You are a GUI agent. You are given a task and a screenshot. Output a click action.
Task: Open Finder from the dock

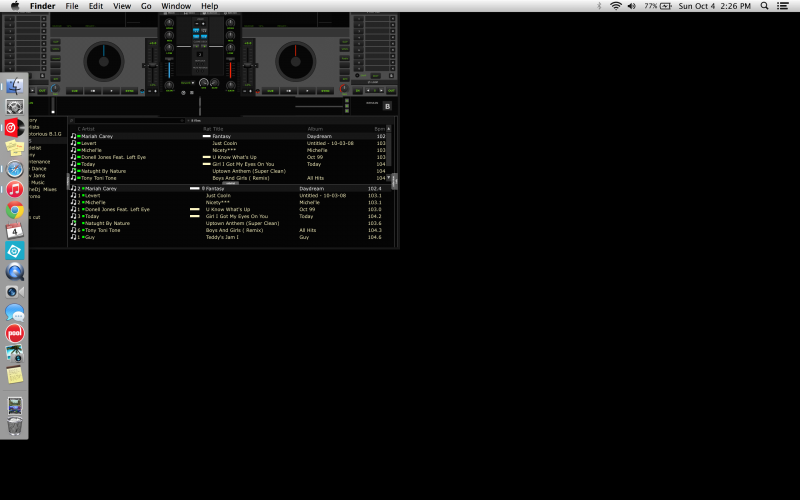point(14,86)
